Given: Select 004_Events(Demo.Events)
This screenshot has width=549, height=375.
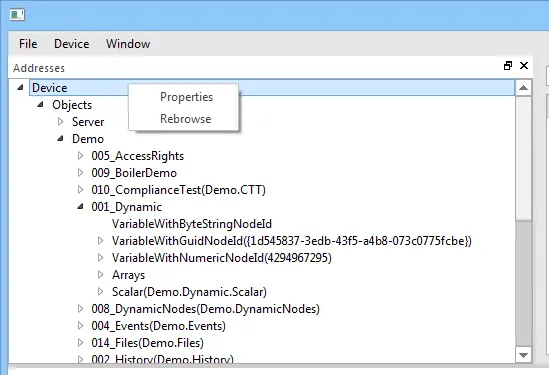Looking at the screenshot, I should tap(159, 326).
